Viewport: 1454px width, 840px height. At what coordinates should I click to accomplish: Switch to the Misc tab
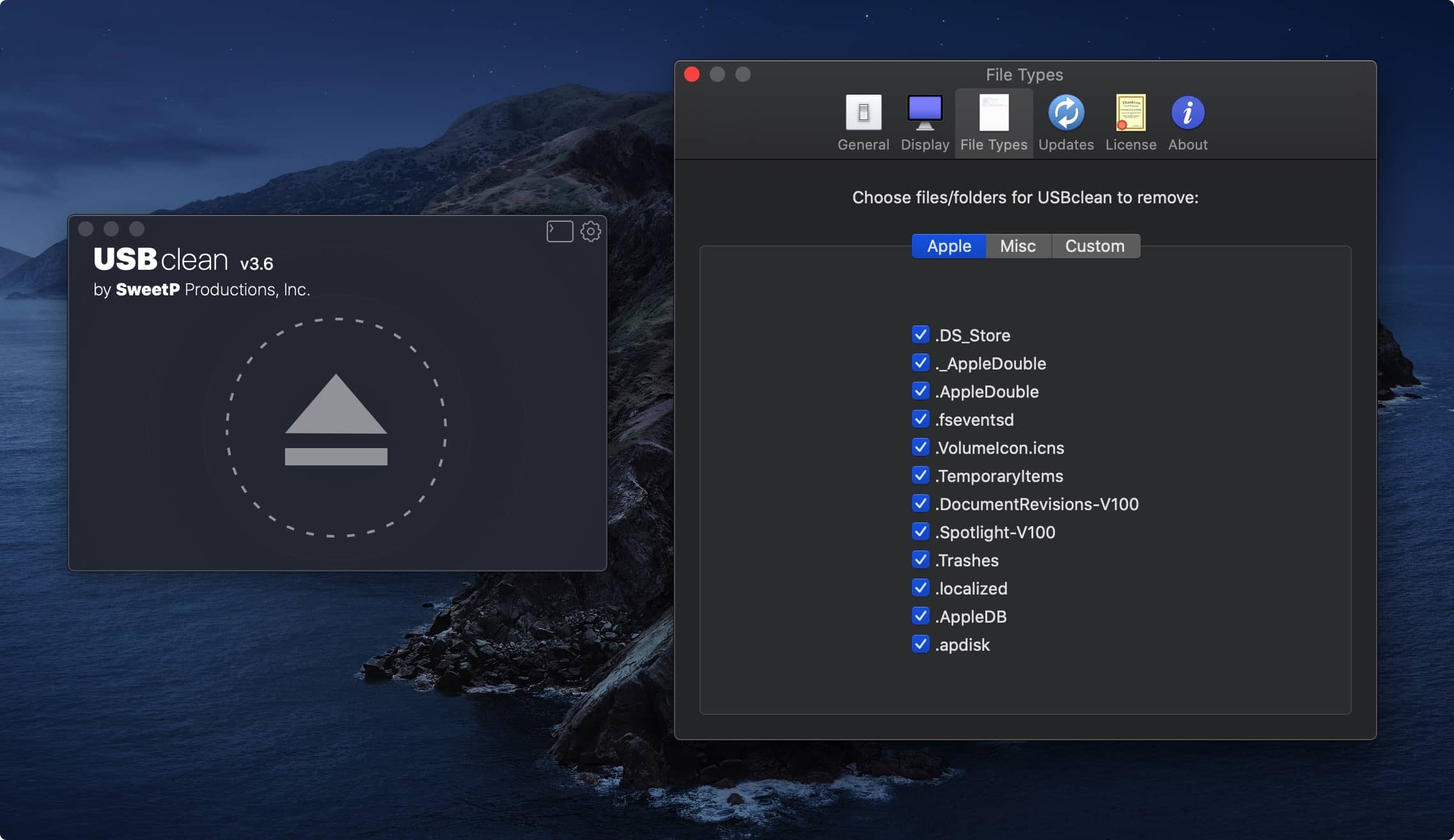[1018, 246]
